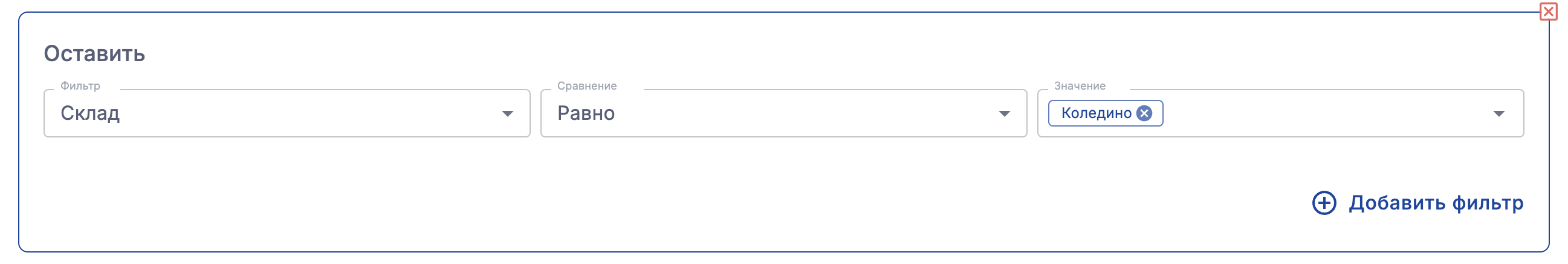Click the Равно comparison value text
The height and width of the screenshot is (264, 1568).
click(x=586, y=113)
